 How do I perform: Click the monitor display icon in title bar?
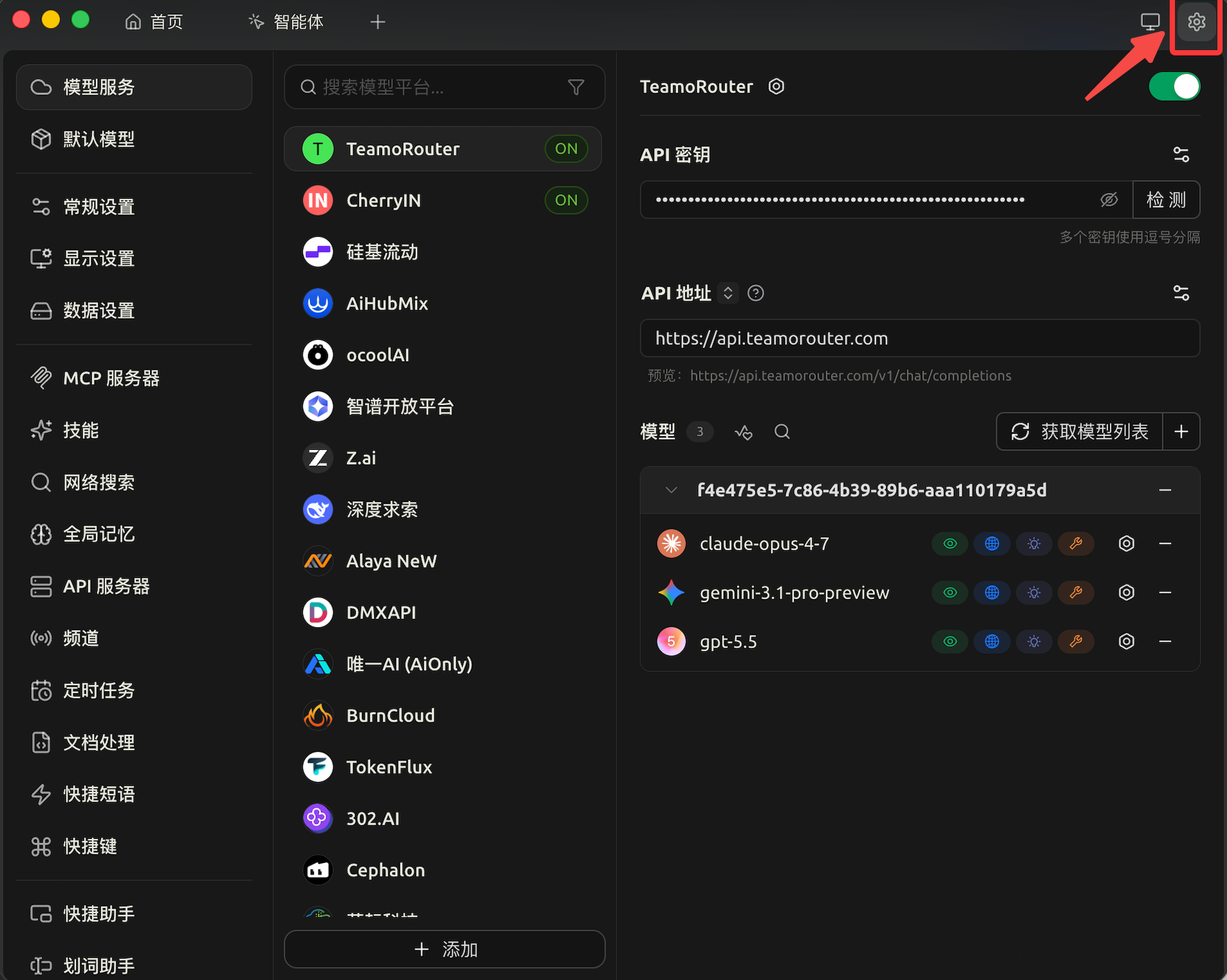click(1150, 22)
